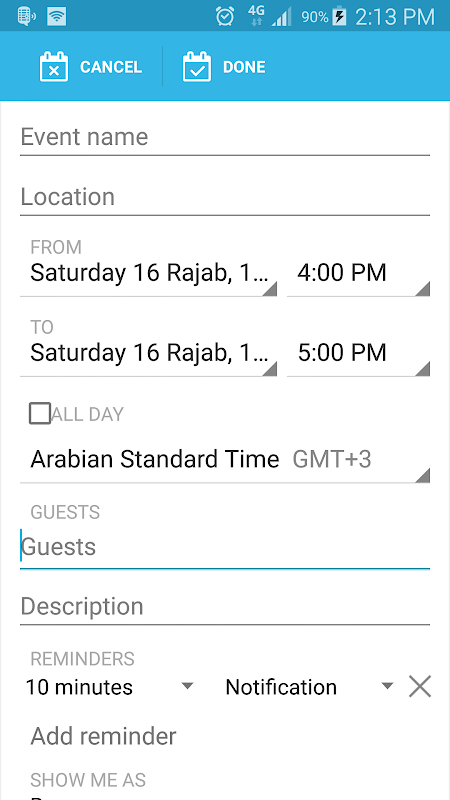Open Arabian Standard Time zone selector
The height and width of the screenshot is (800, 450).
[x=225, y=460]
